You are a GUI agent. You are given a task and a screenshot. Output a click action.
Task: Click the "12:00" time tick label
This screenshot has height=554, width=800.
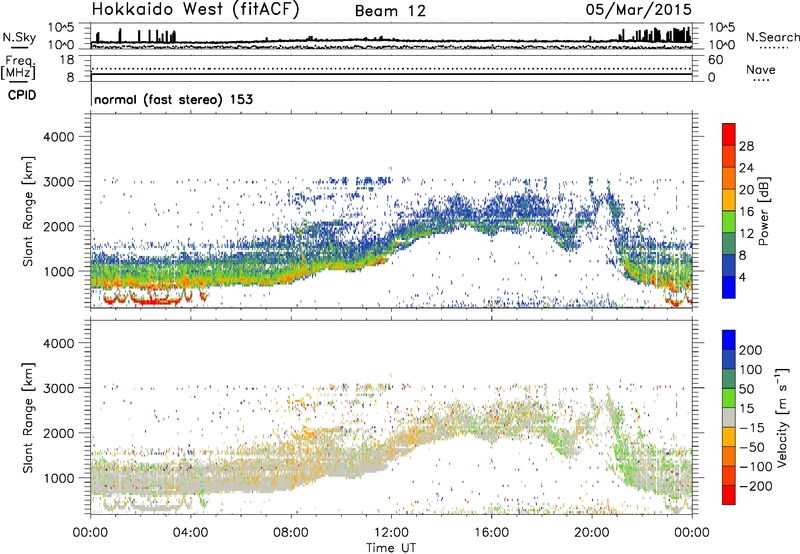(x=391, y=533)
